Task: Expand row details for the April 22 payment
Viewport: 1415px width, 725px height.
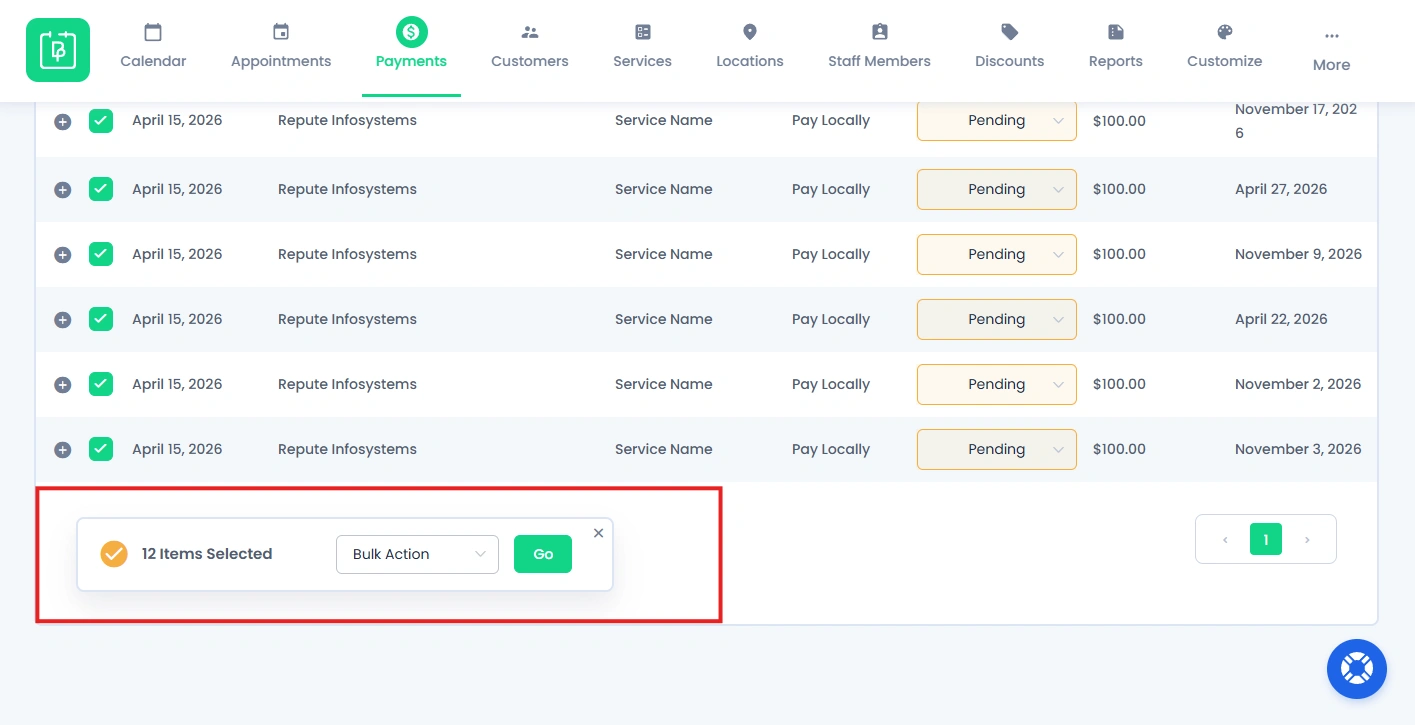Action: tap(62, 320)
